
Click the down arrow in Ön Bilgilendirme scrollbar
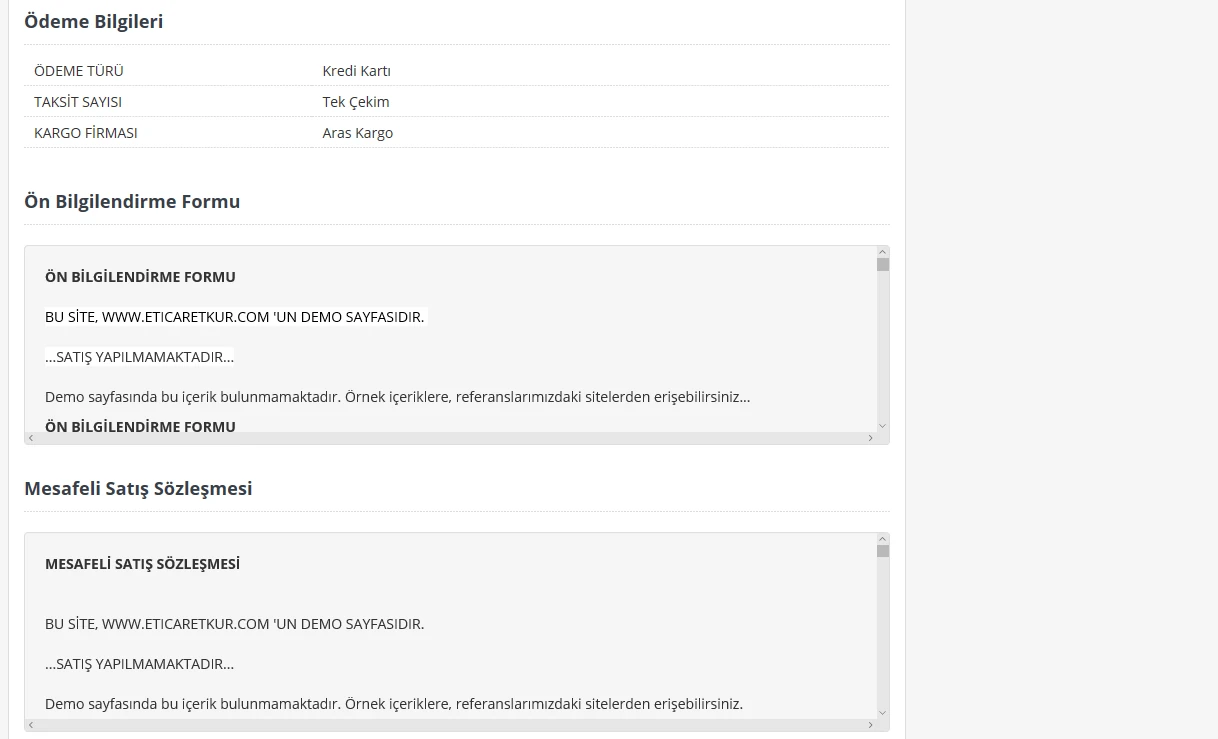tap(883, 425)
